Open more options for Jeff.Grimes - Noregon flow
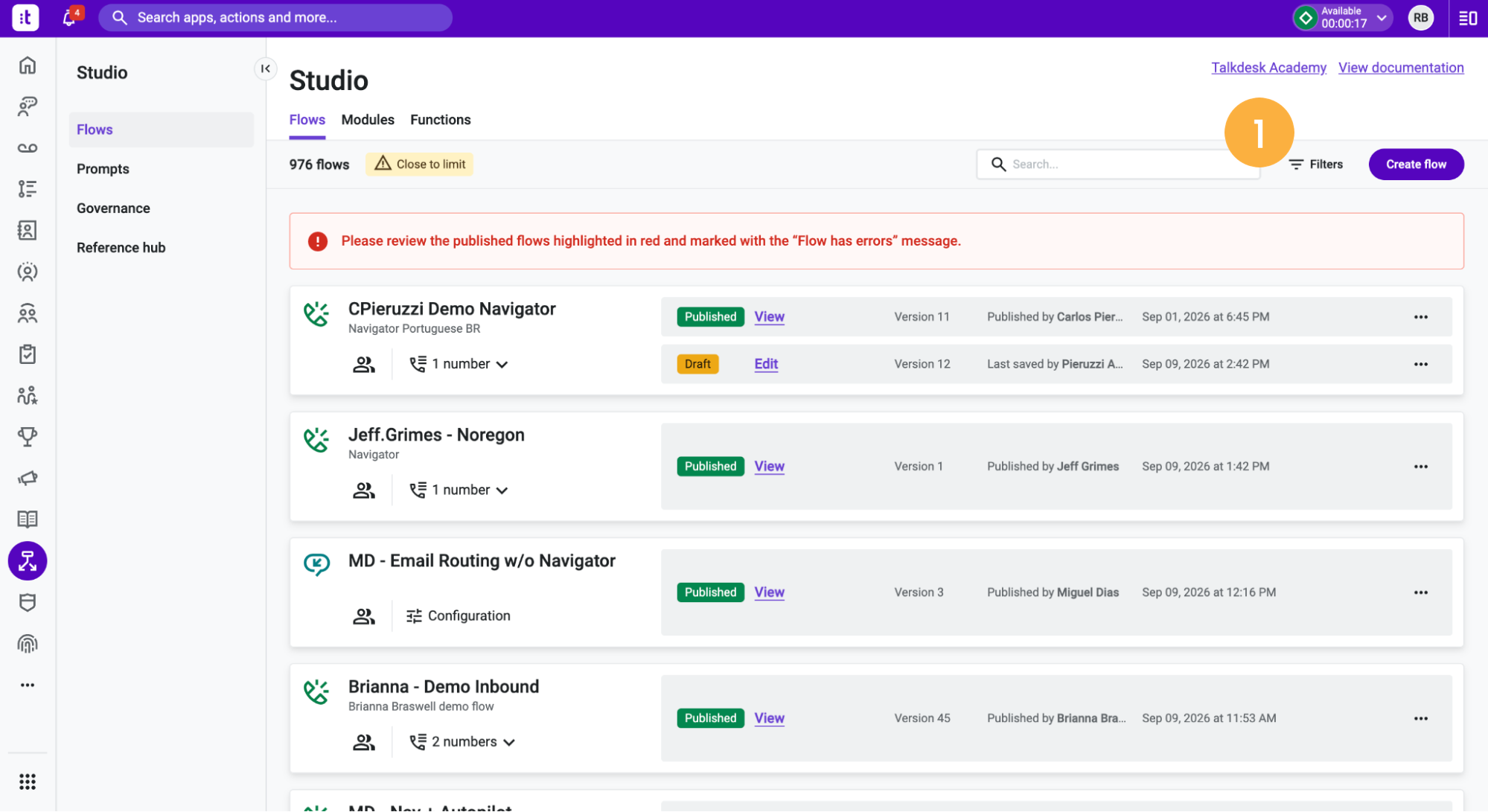Screen dimensions: 1488x812 pyautogui.click(x=1421, y=467)
